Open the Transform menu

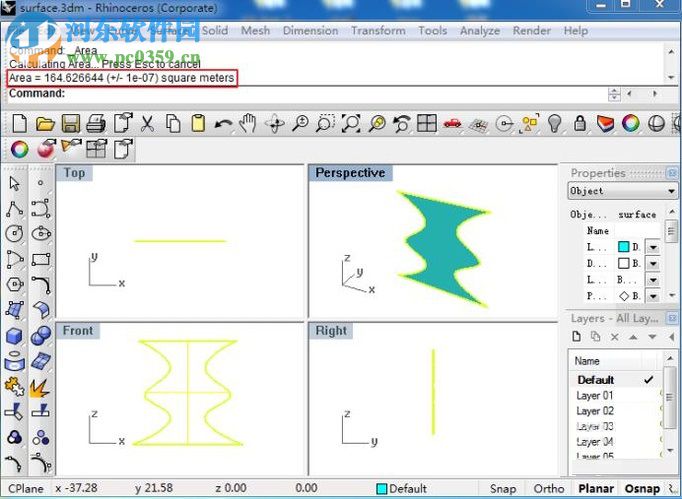coord(378,30)
